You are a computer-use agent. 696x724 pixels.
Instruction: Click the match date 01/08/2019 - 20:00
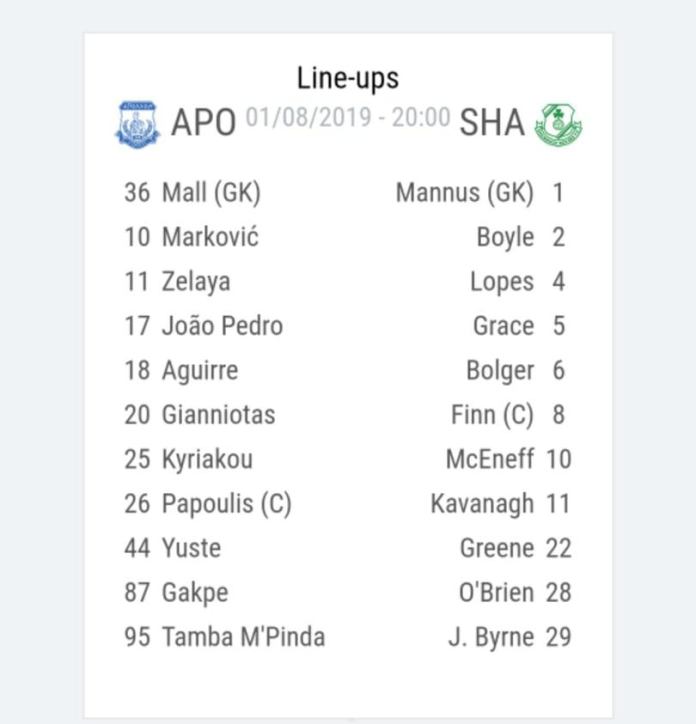(x=348, y=117)
